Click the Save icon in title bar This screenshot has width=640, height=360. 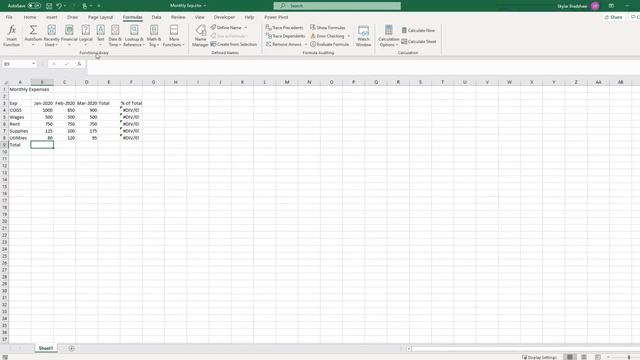click(49, 6)
